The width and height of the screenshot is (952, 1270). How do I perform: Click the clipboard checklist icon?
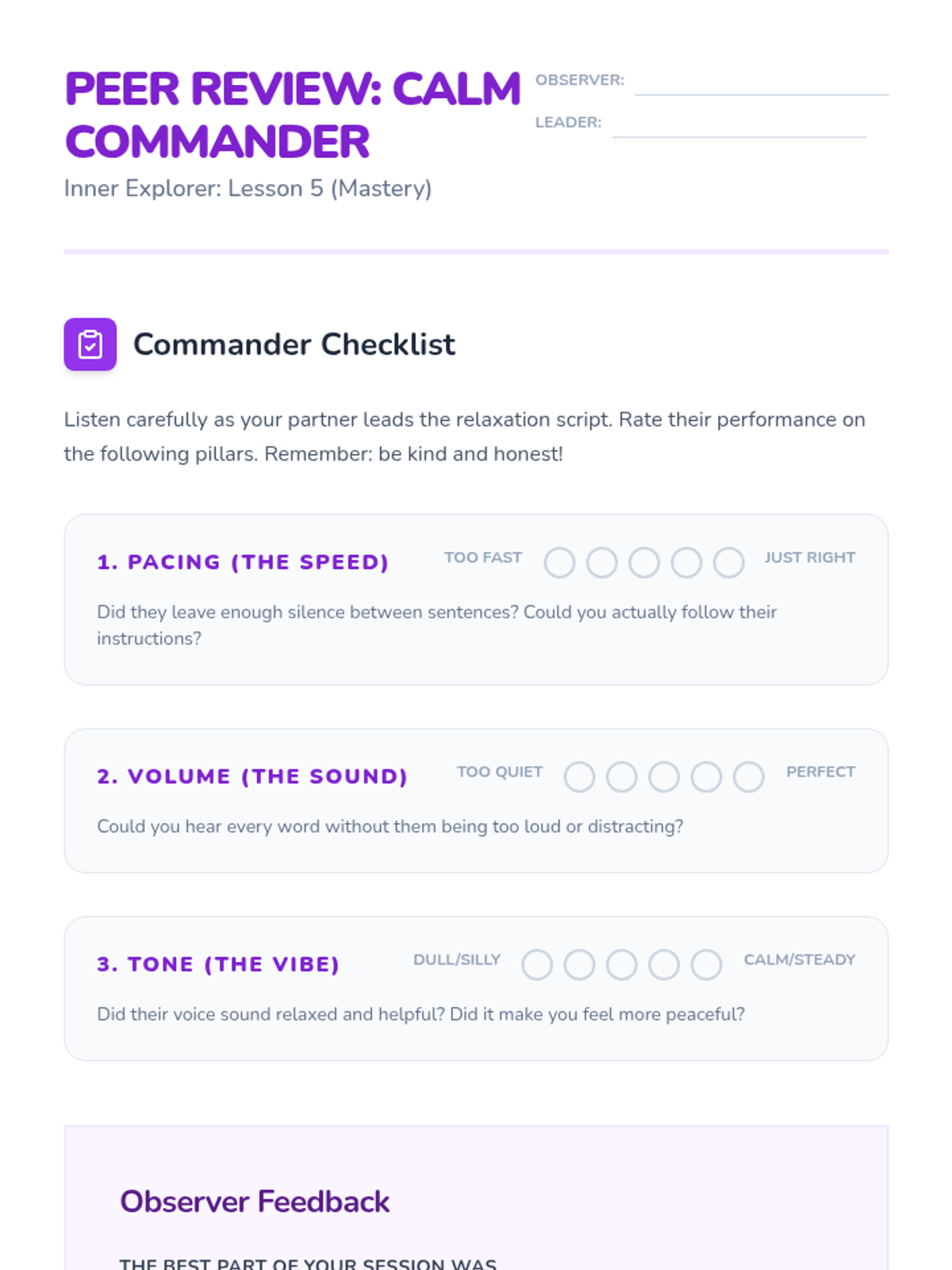coord(90,344)
